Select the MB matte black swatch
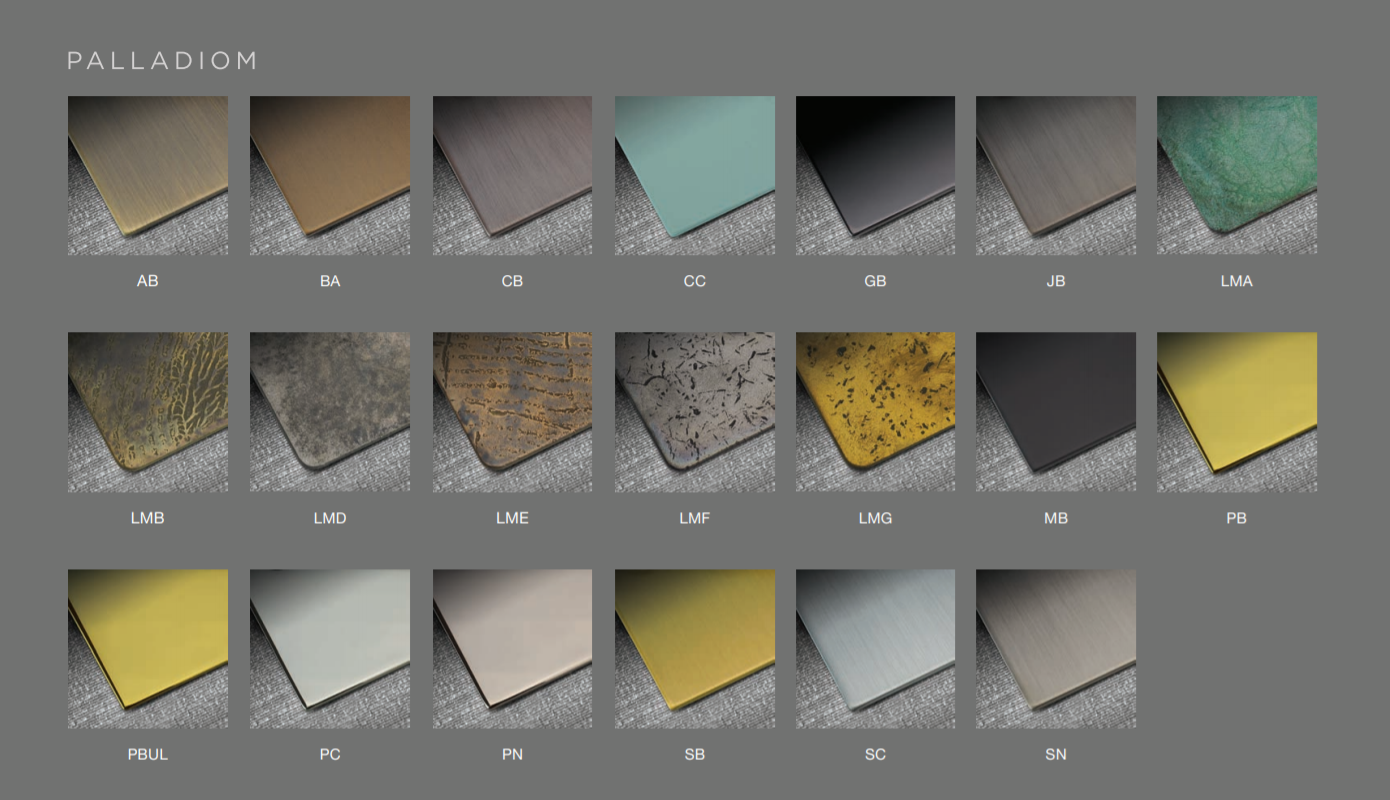Image resolution: width=1390 pixels, height=800 pixels. tap(1056, 412)
